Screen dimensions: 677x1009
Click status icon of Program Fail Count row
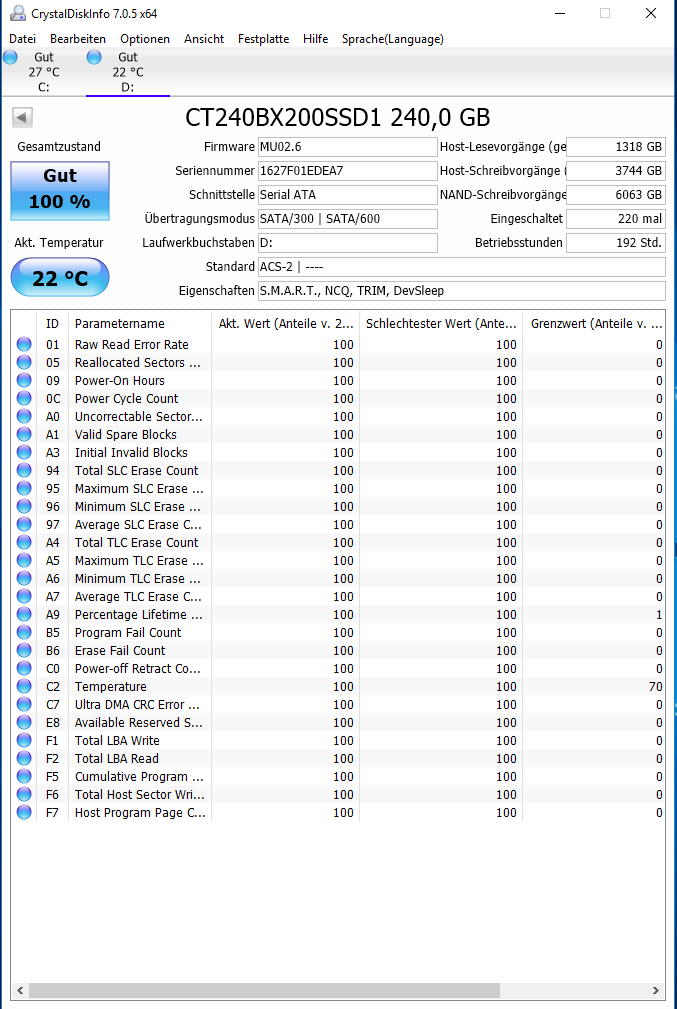24,633
